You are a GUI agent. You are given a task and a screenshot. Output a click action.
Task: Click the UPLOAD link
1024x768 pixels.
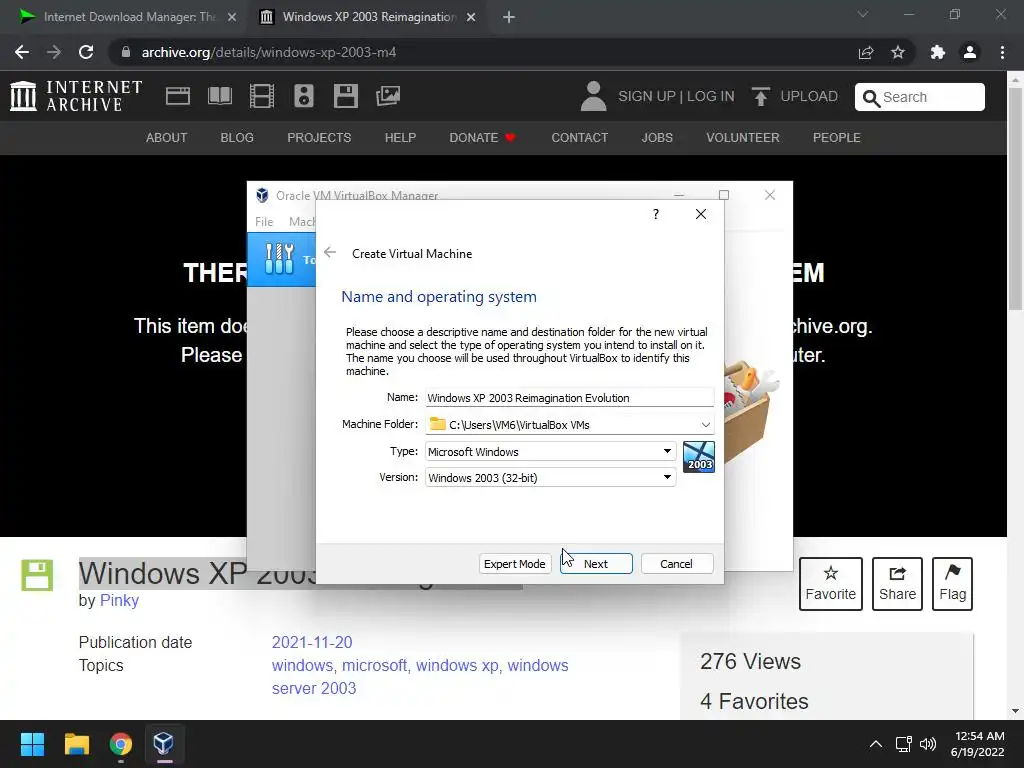click(809, 96)
